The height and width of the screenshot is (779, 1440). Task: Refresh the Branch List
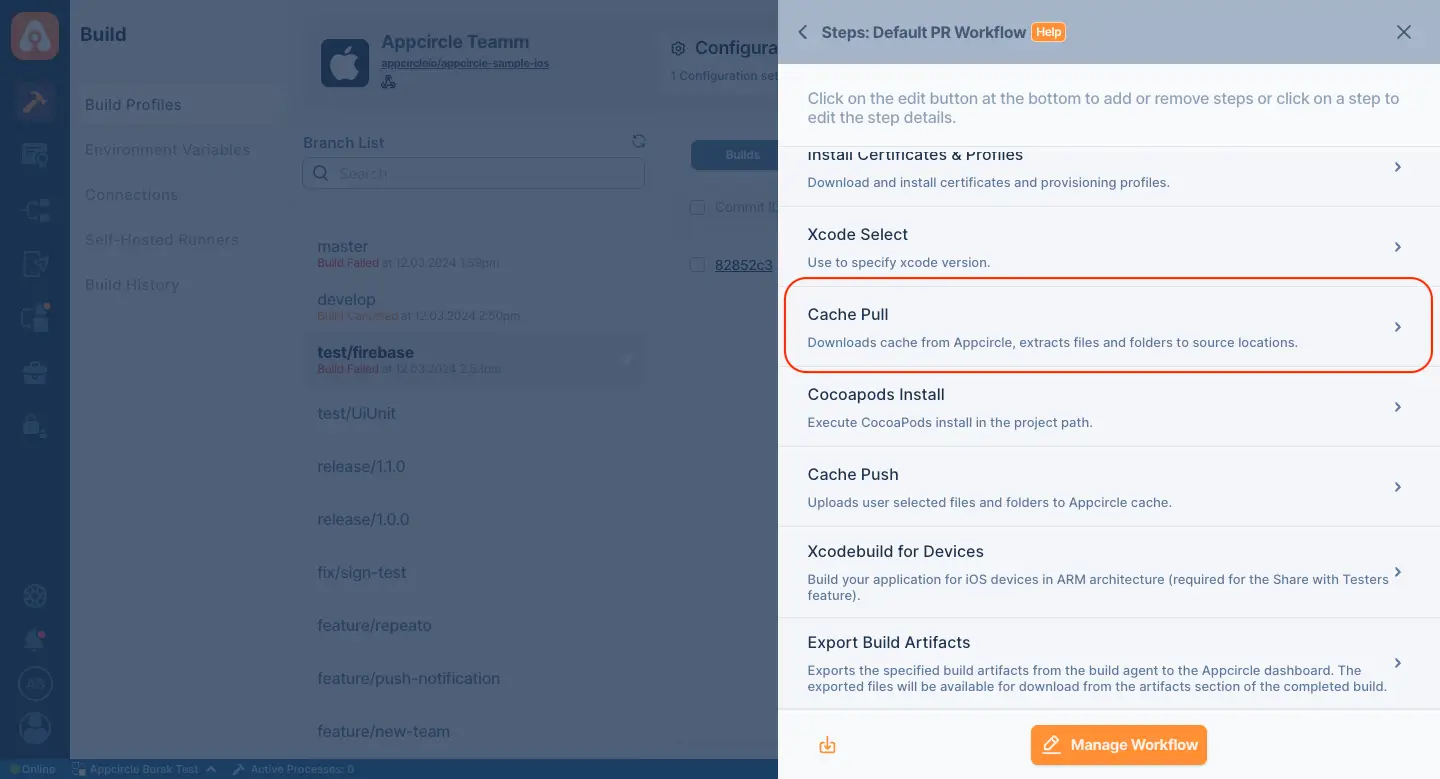(638, 142)
